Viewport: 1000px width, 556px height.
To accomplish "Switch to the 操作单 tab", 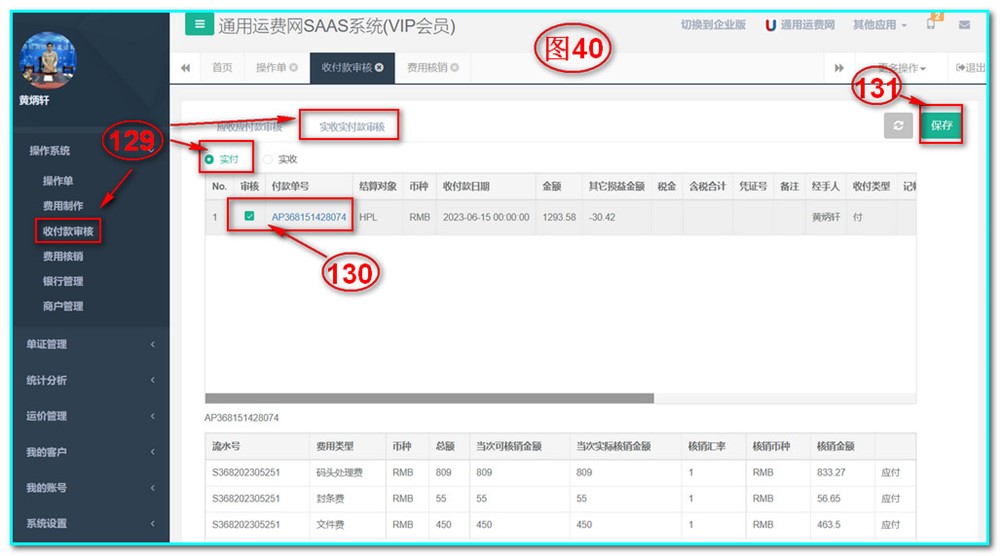I will click(x=271, y=68).
